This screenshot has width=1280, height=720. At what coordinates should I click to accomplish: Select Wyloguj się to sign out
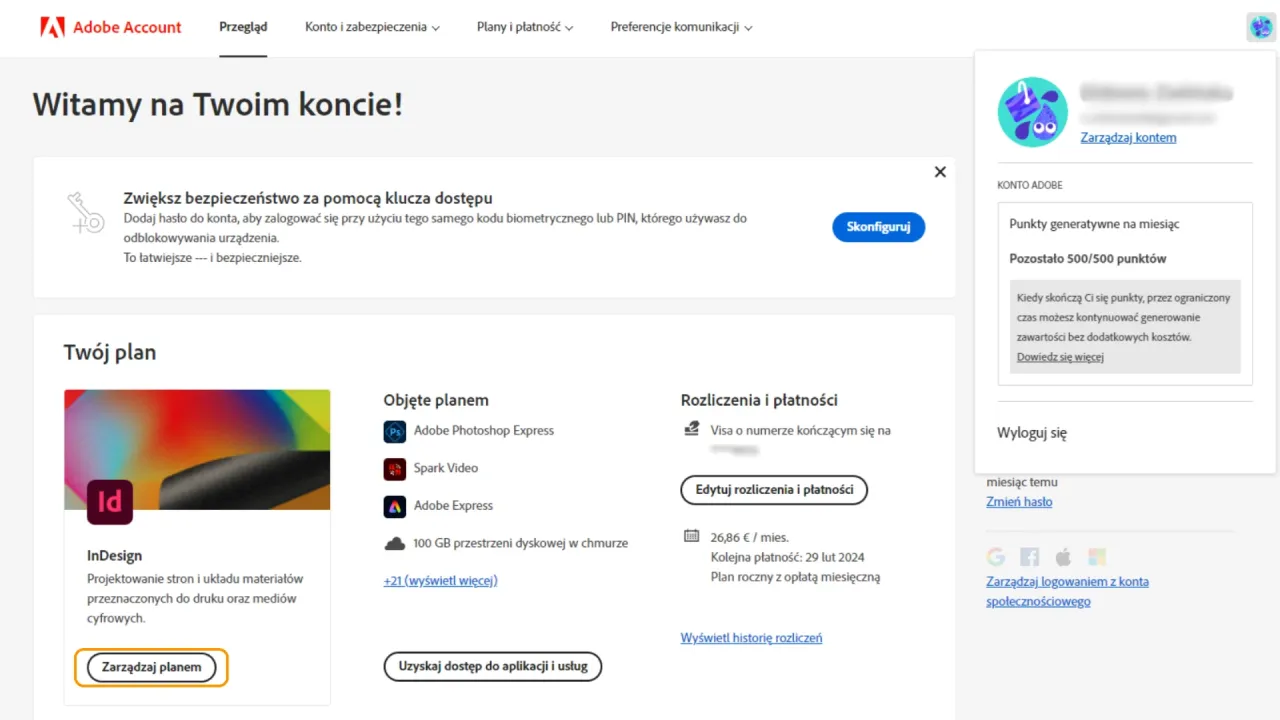pyautogui.click(x=1032, y=433)
